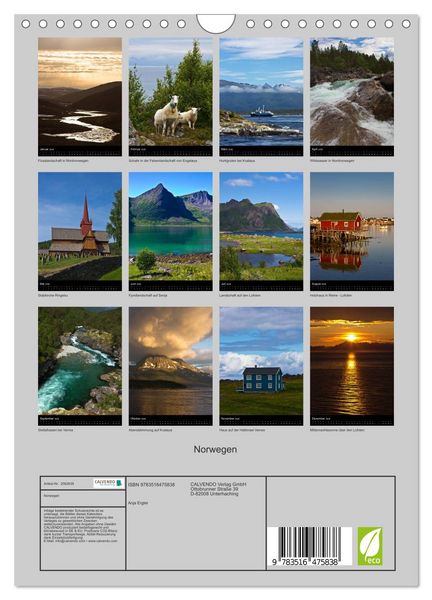Open the August red wooden house thumbnail

(x=352, y=231)
